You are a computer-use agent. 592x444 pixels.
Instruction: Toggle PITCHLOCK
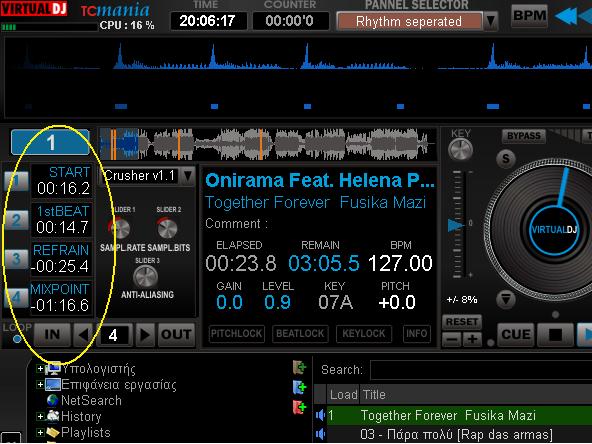[x=236, y=334]
